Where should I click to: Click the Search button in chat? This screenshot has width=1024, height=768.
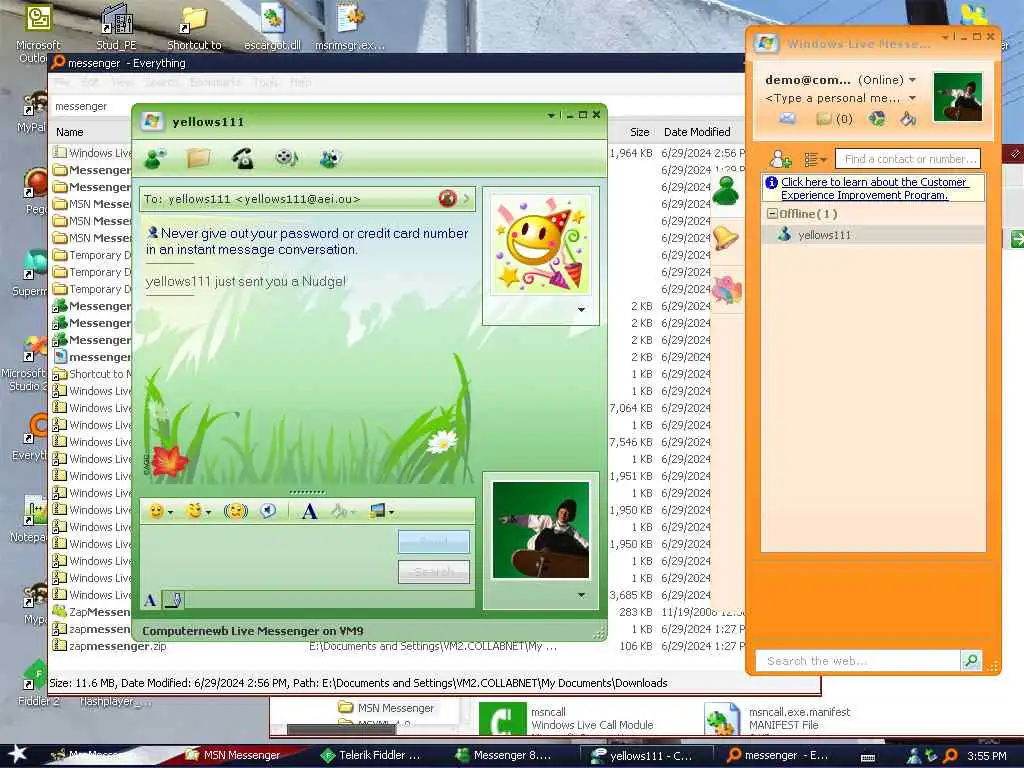(x=434, y=572)
